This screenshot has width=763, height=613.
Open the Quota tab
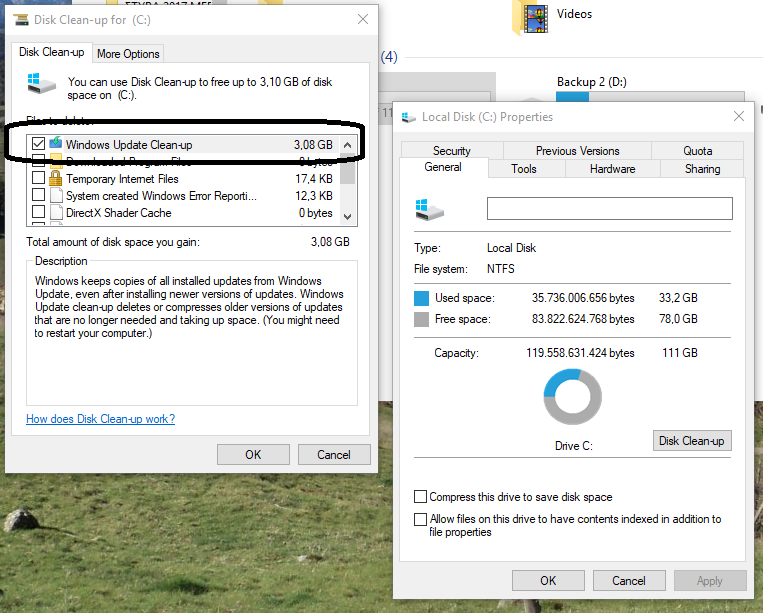click(697, 151)
